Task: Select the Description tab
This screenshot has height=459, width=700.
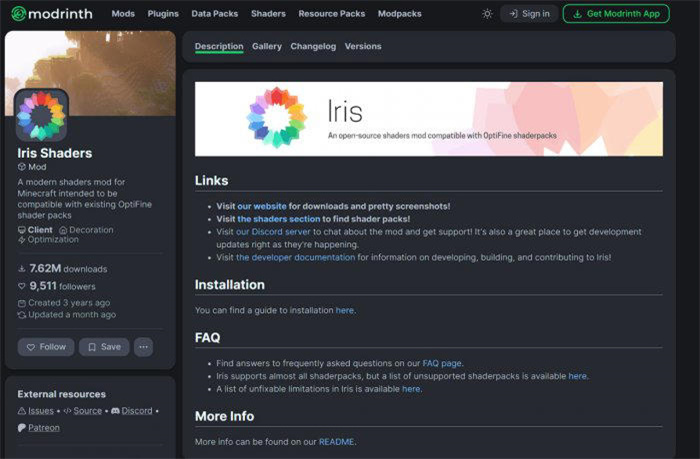Action: click(219, 46)
